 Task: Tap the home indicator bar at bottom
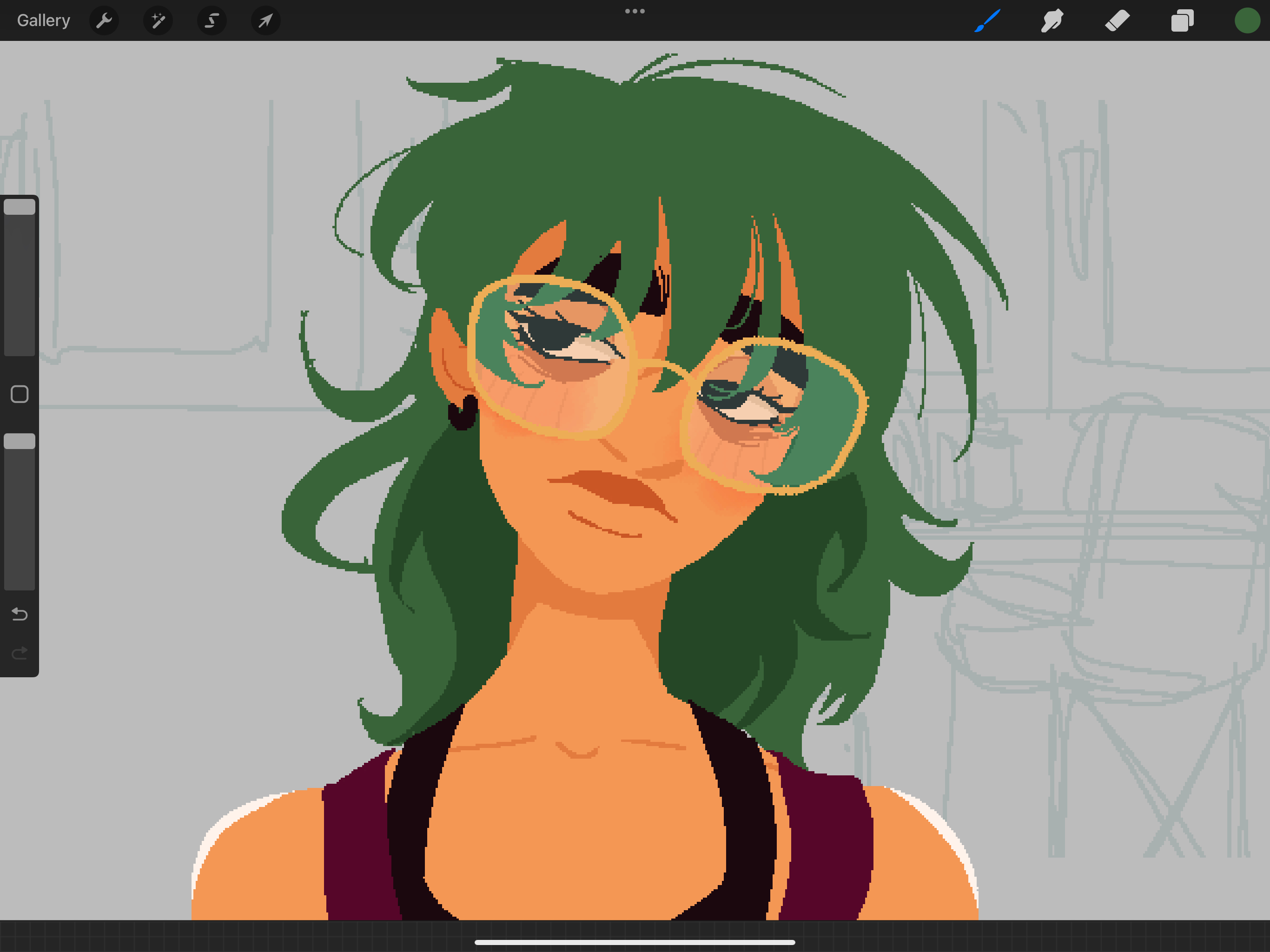635,942
